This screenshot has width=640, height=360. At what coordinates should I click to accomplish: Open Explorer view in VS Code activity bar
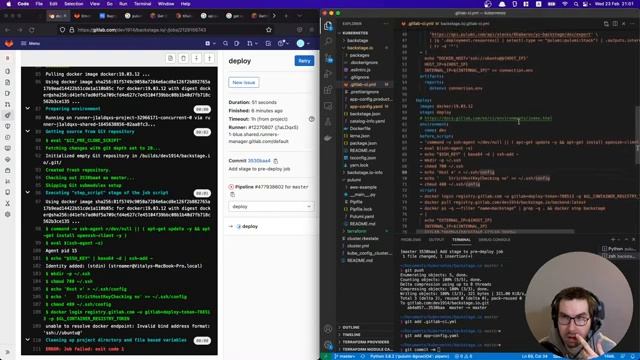tap(328, 26)
